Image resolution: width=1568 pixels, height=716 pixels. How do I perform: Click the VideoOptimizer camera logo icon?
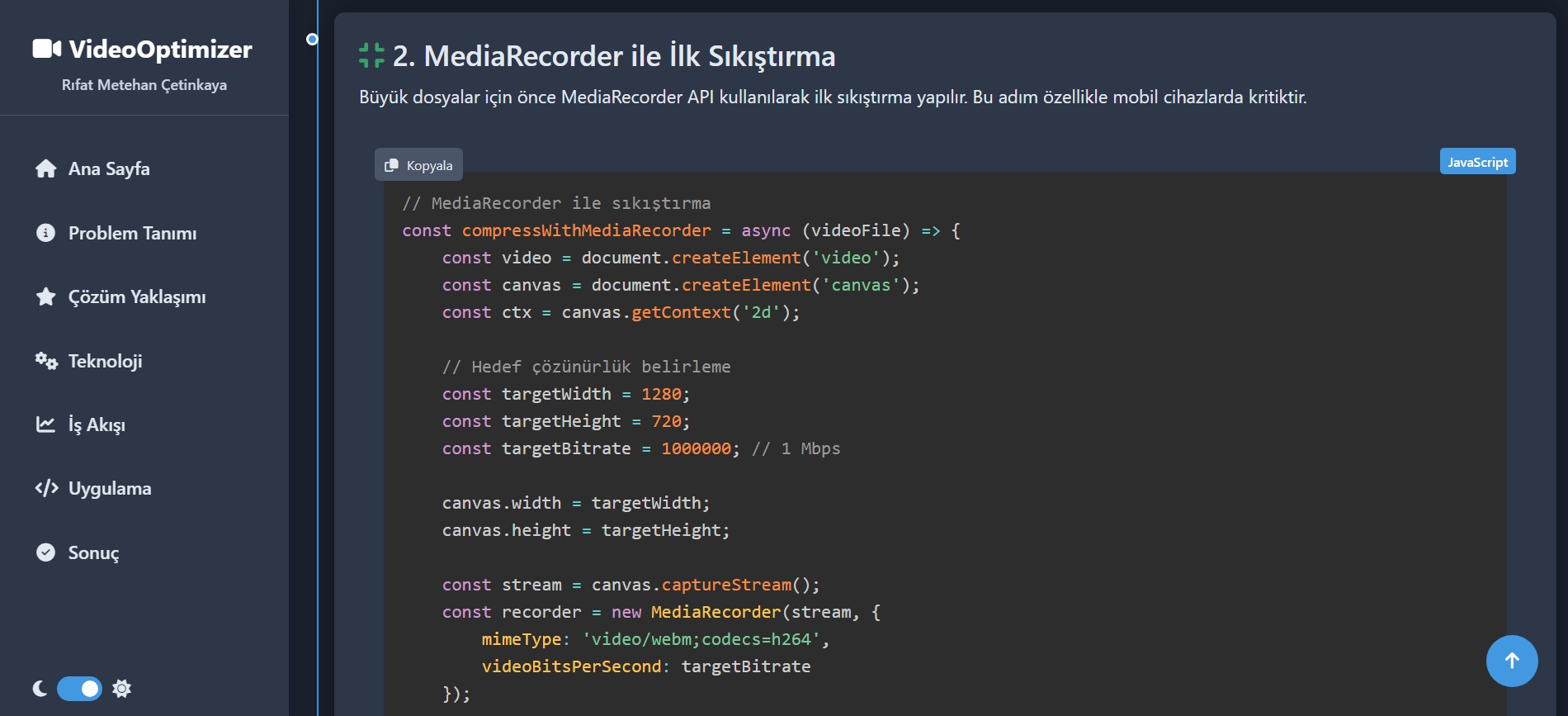(x=47, y=49)
